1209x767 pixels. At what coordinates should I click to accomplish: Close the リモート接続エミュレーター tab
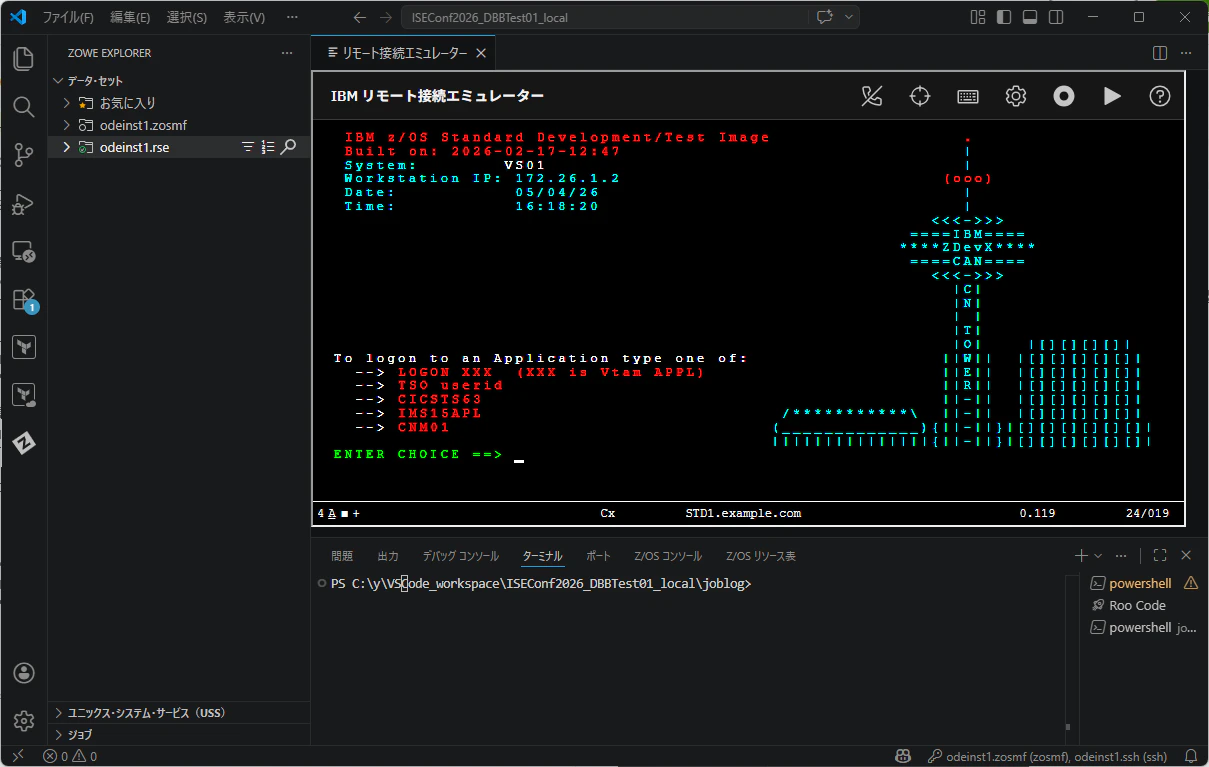click(481, 53)
